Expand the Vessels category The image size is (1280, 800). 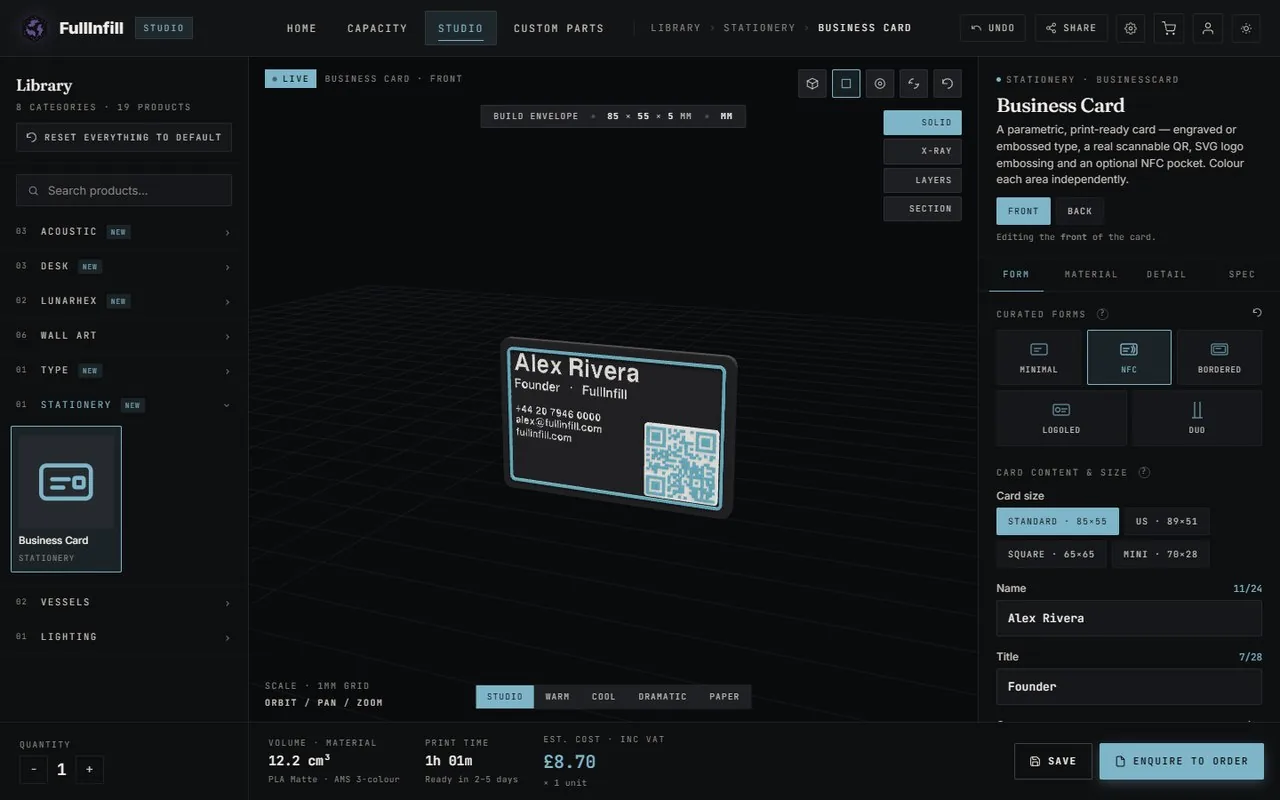click(124, 602)
